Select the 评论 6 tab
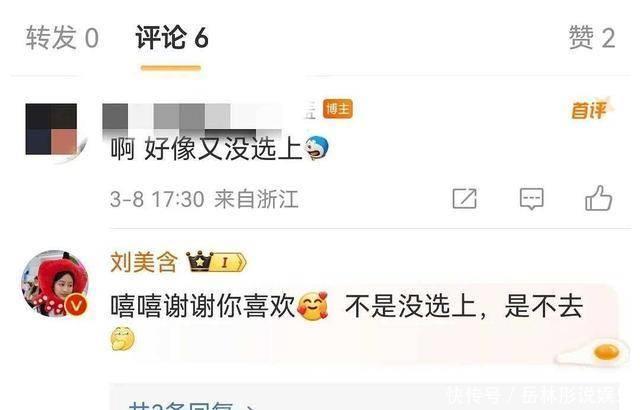The height and width of the screenshot is (410, 640). coord(172,38)
